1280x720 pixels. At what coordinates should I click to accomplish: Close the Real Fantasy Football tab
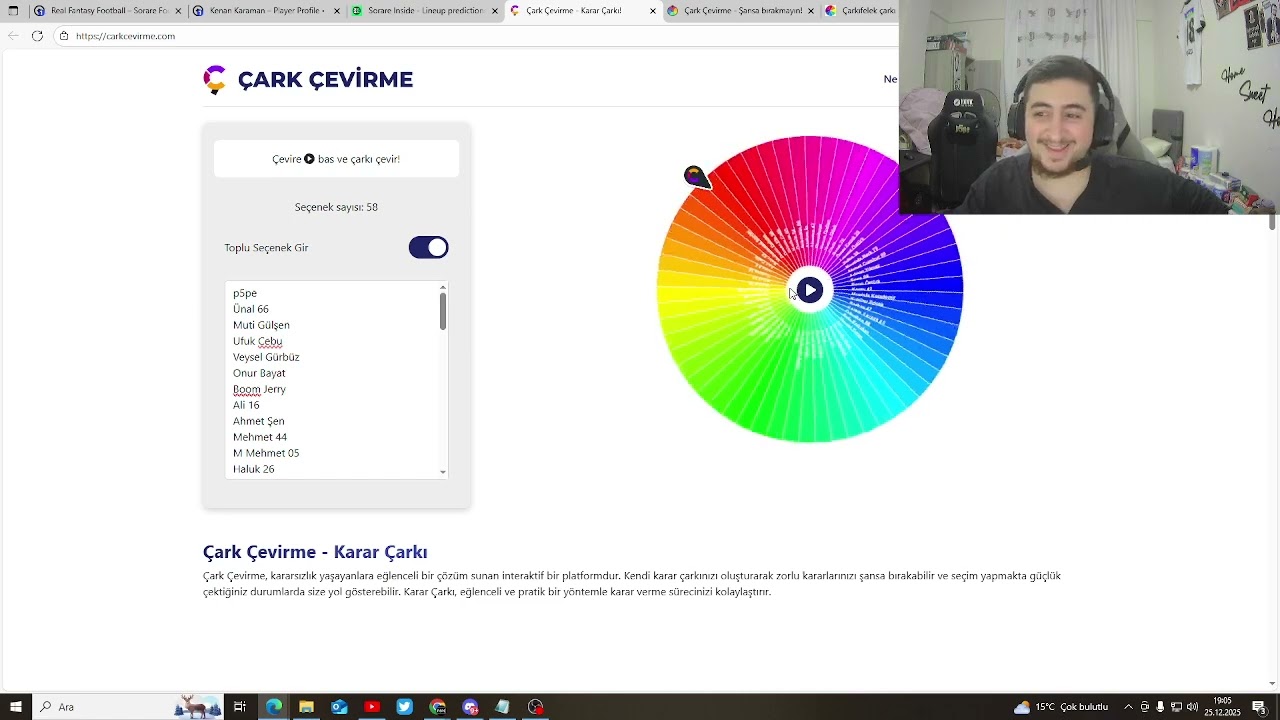pos(178,11)
